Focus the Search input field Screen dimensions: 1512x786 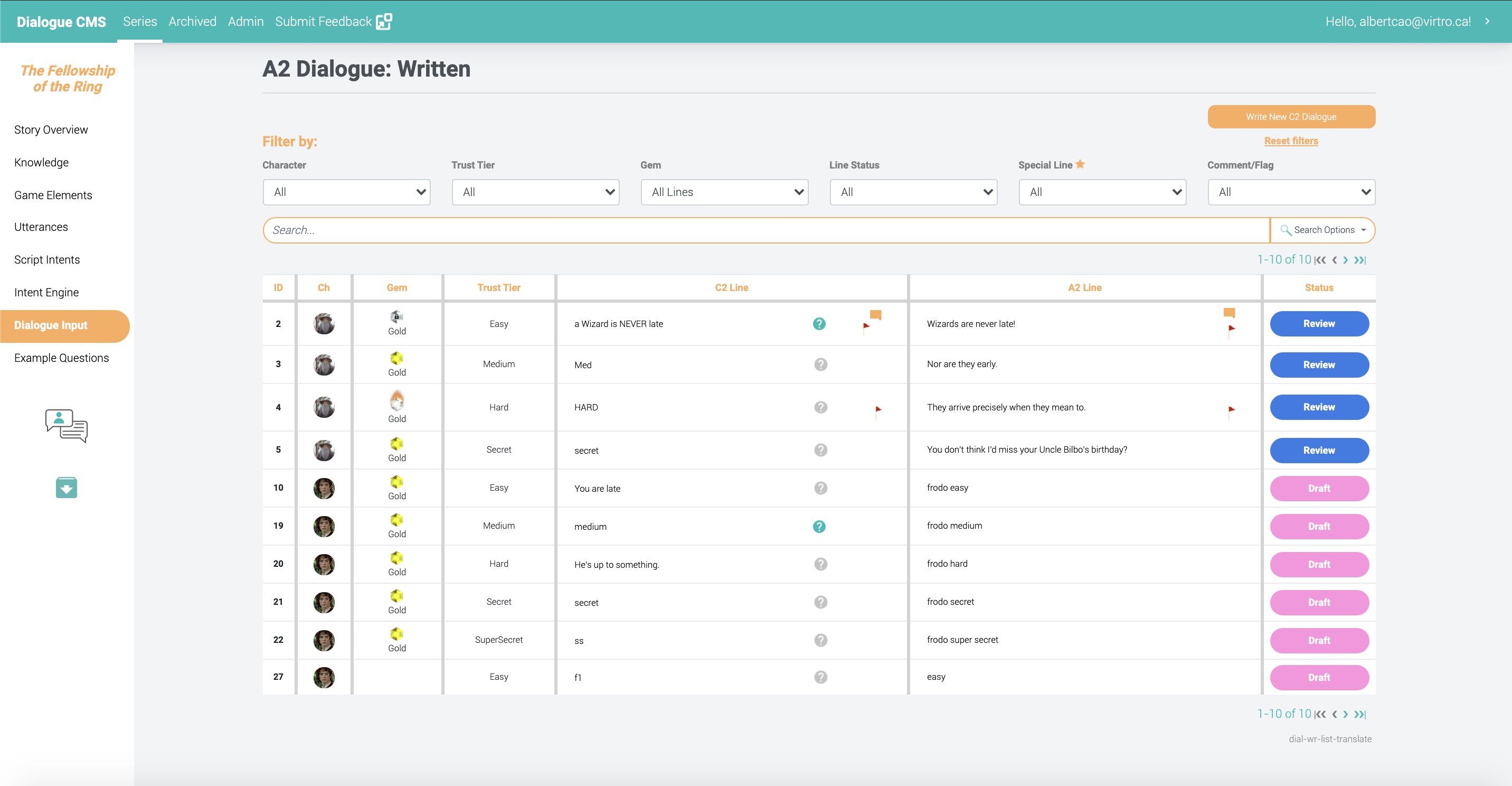coord(766,230)
